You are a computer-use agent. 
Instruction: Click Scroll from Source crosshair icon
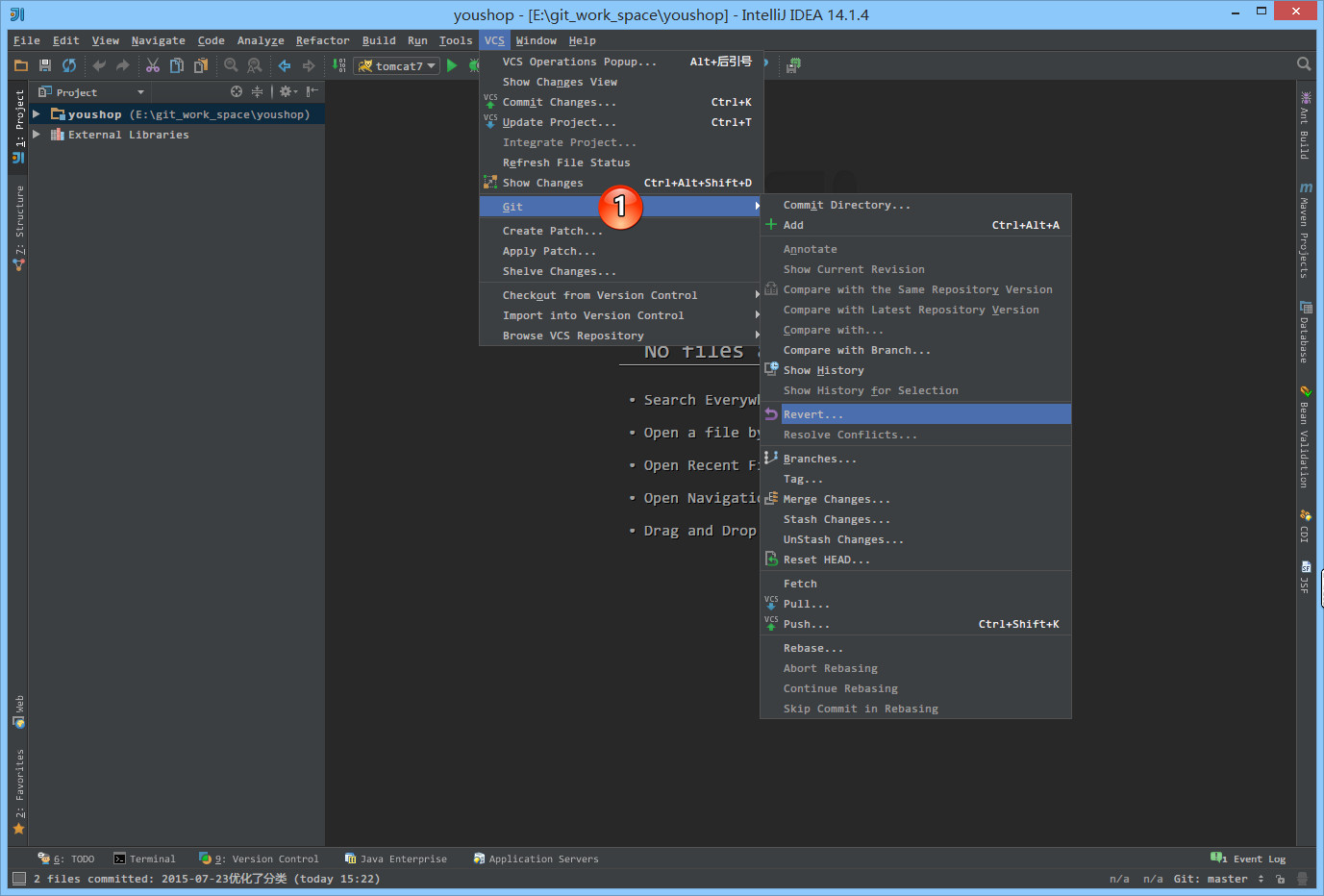(x=237, y=92)
